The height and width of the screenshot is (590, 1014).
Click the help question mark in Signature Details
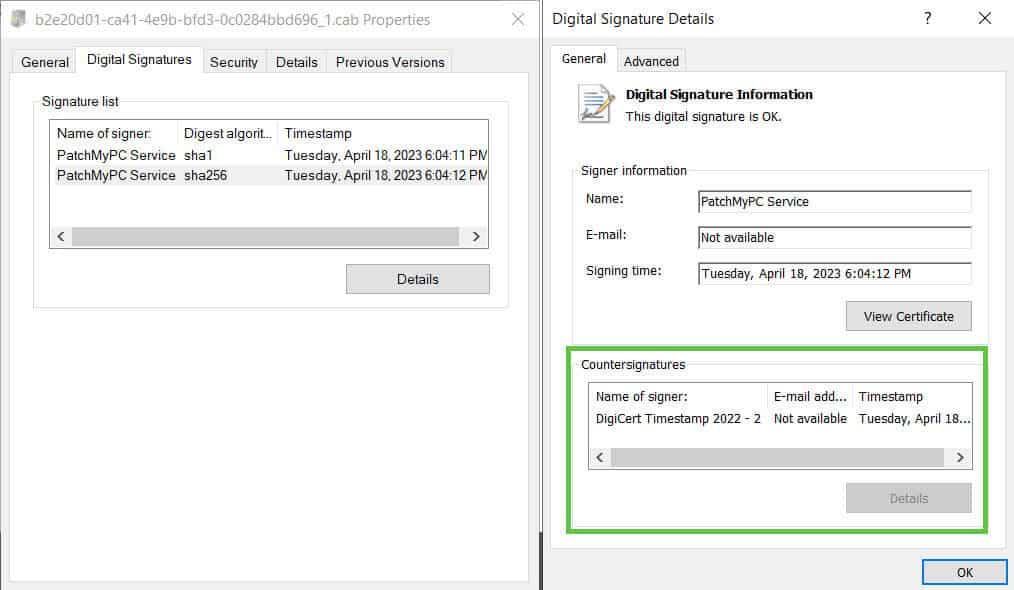927,18
